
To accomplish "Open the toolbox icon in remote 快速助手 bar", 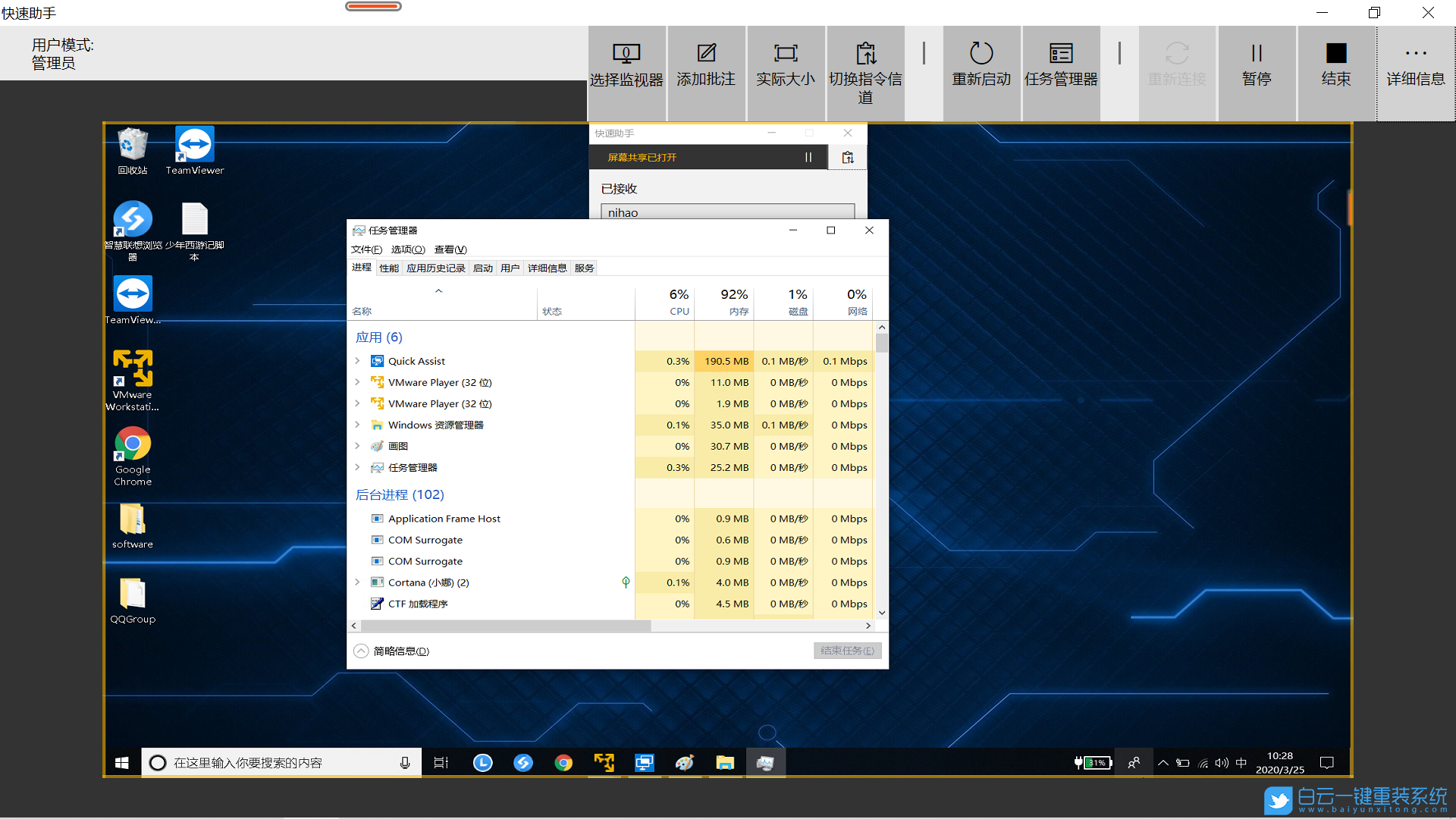I will click(x=847, y=157).
